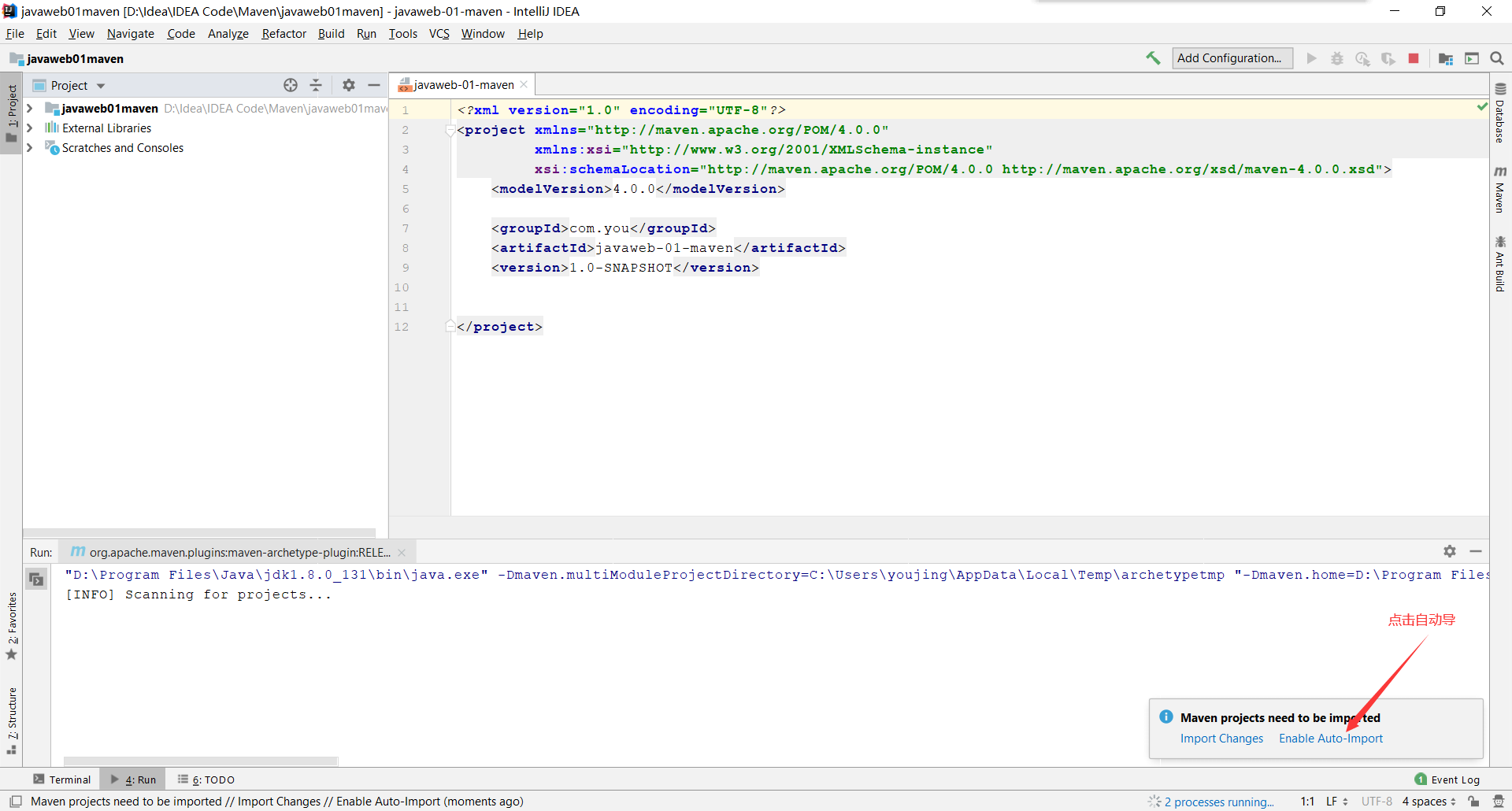Open the Tools menu
1512x811 pixels.
coord(403,34)
